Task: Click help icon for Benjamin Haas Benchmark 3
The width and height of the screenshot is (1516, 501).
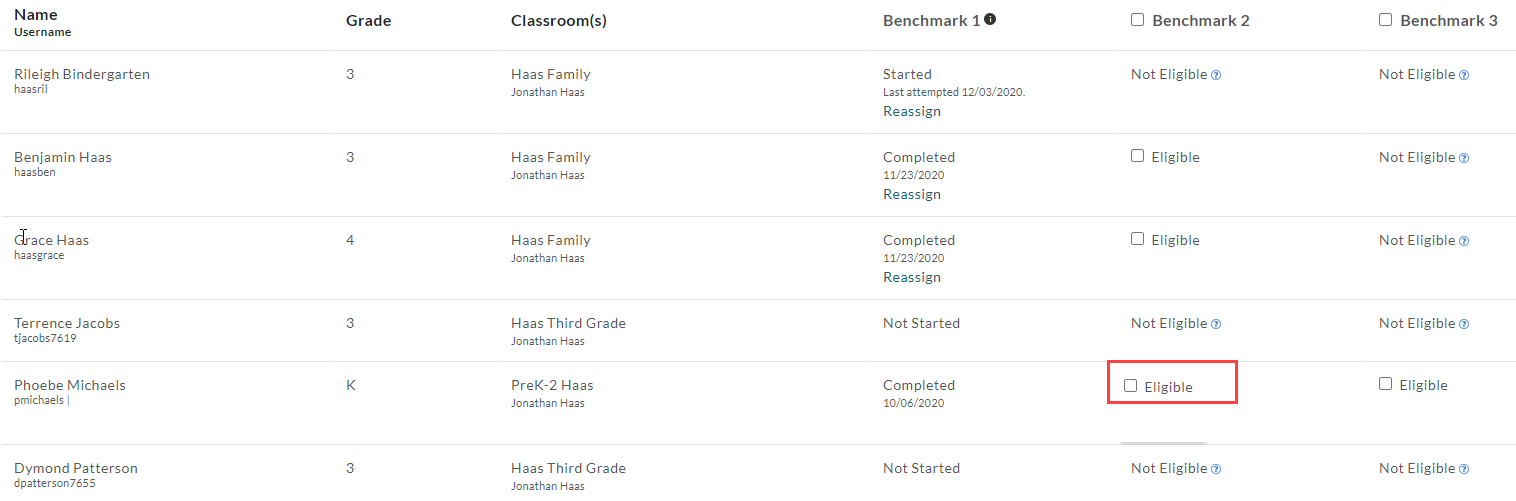Action: click(x=1464, y=158)
